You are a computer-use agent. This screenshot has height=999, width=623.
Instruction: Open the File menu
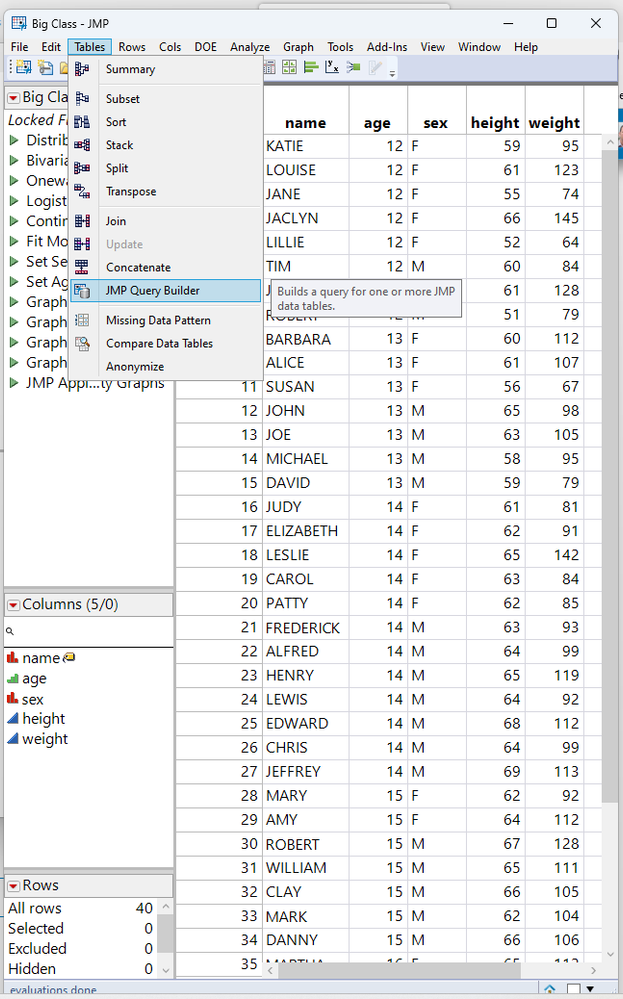coord(20,47)
